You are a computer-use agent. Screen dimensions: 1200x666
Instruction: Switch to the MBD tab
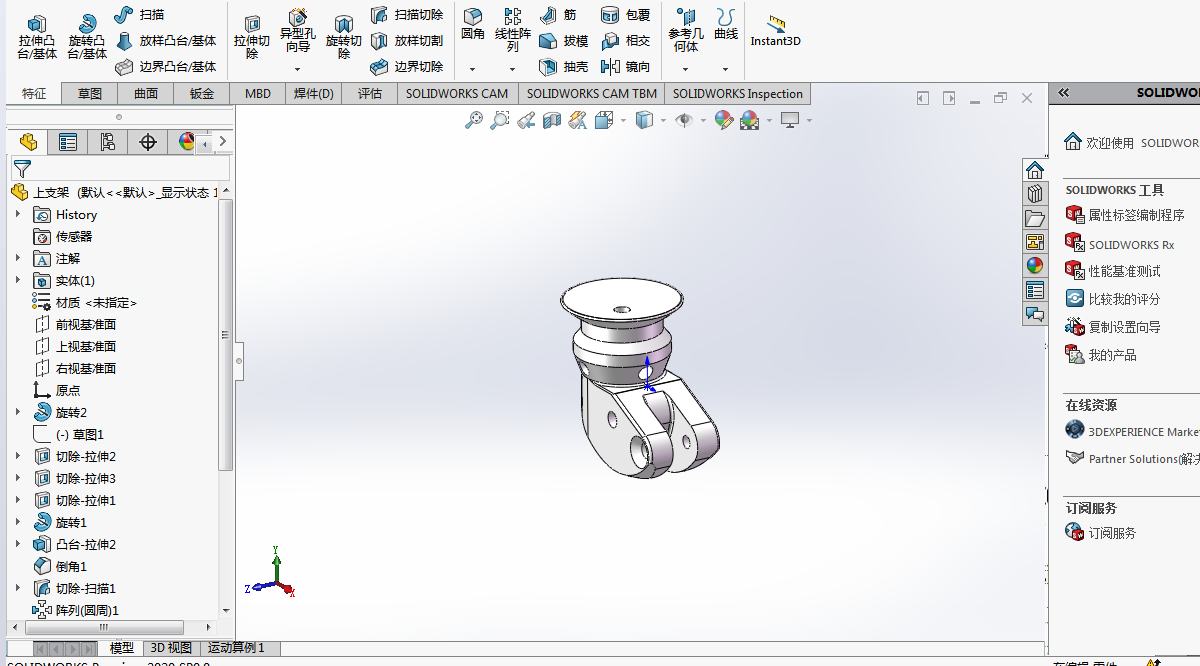pyautogui.click(x=258, y=94)
